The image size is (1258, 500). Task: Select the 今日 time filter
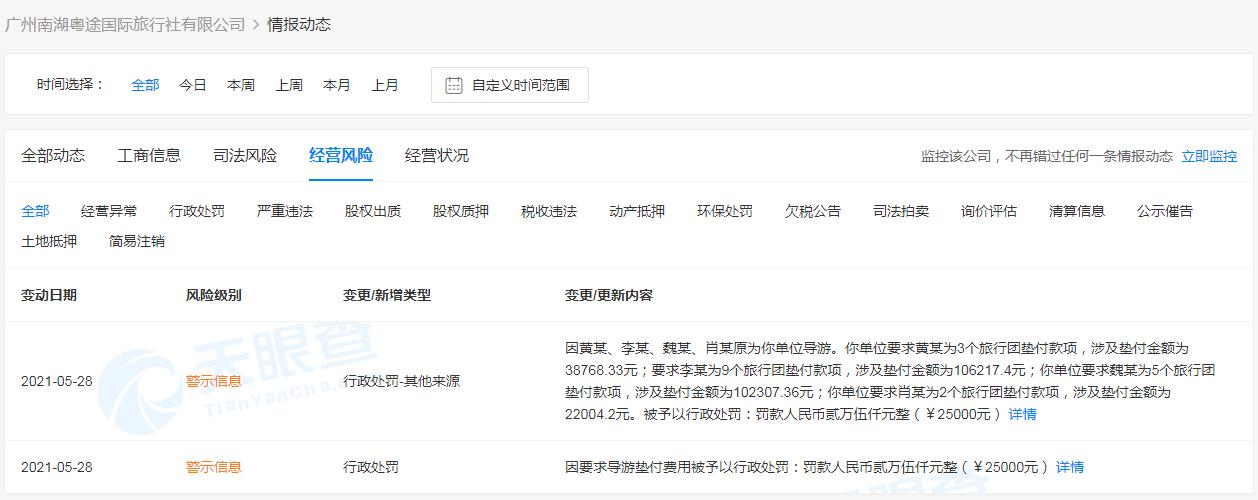click(x=193, y=85)
